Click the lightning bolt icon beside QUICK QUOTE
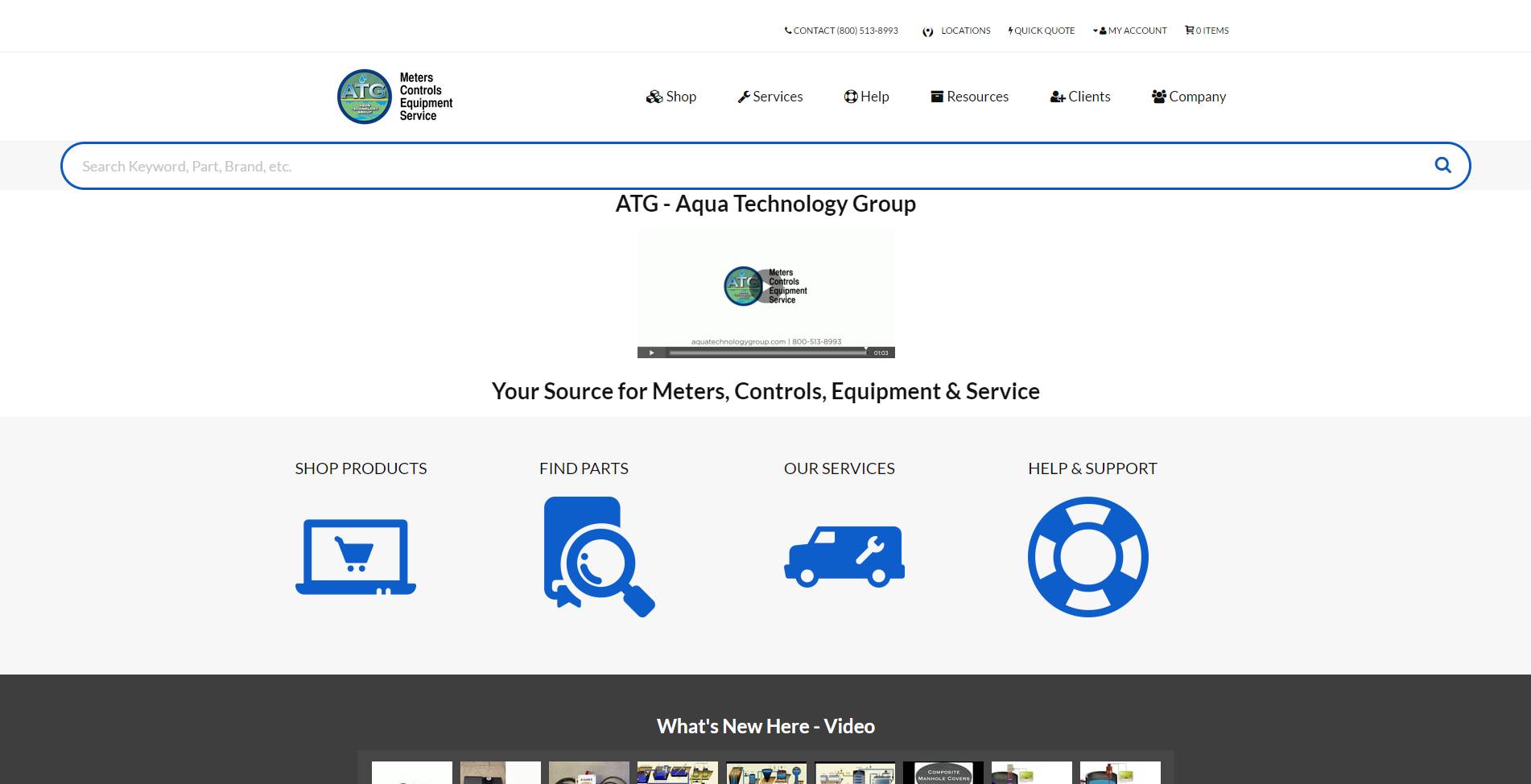Viewport: 1531px width, 784px height. [1010, 31]
